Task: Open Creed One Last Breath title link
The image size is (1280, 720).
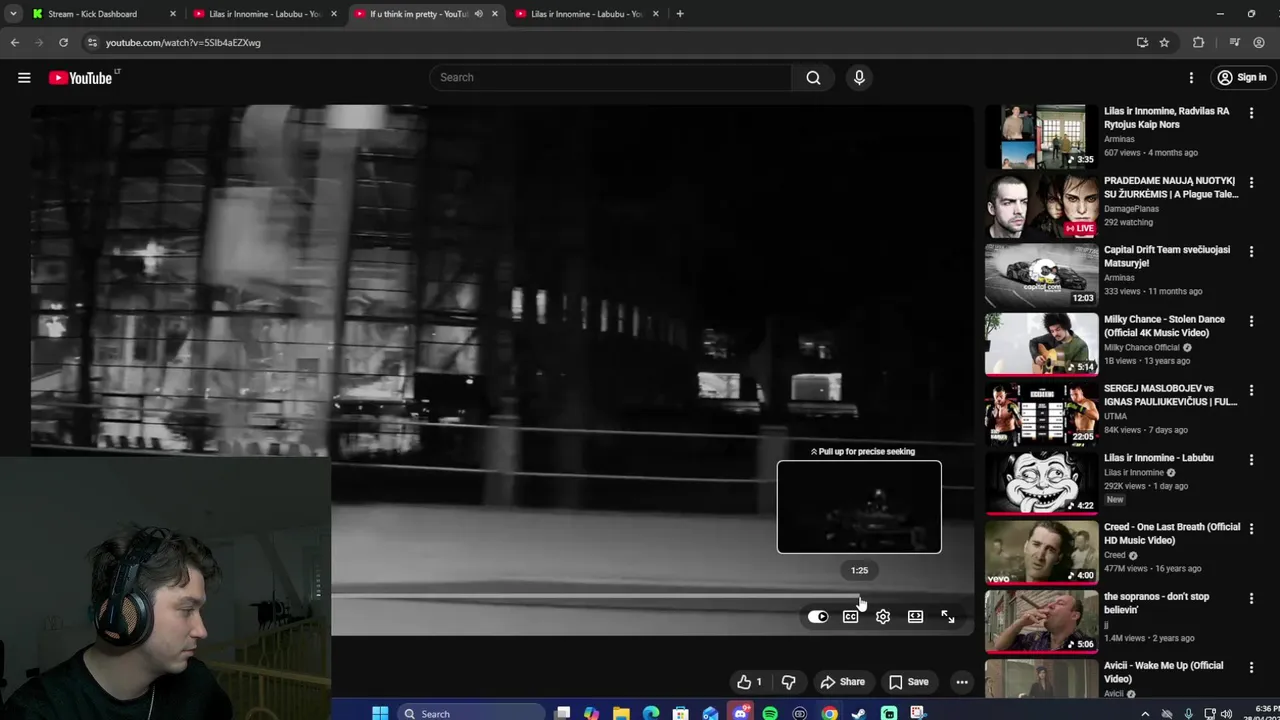Action: [x=1172, y=533]
